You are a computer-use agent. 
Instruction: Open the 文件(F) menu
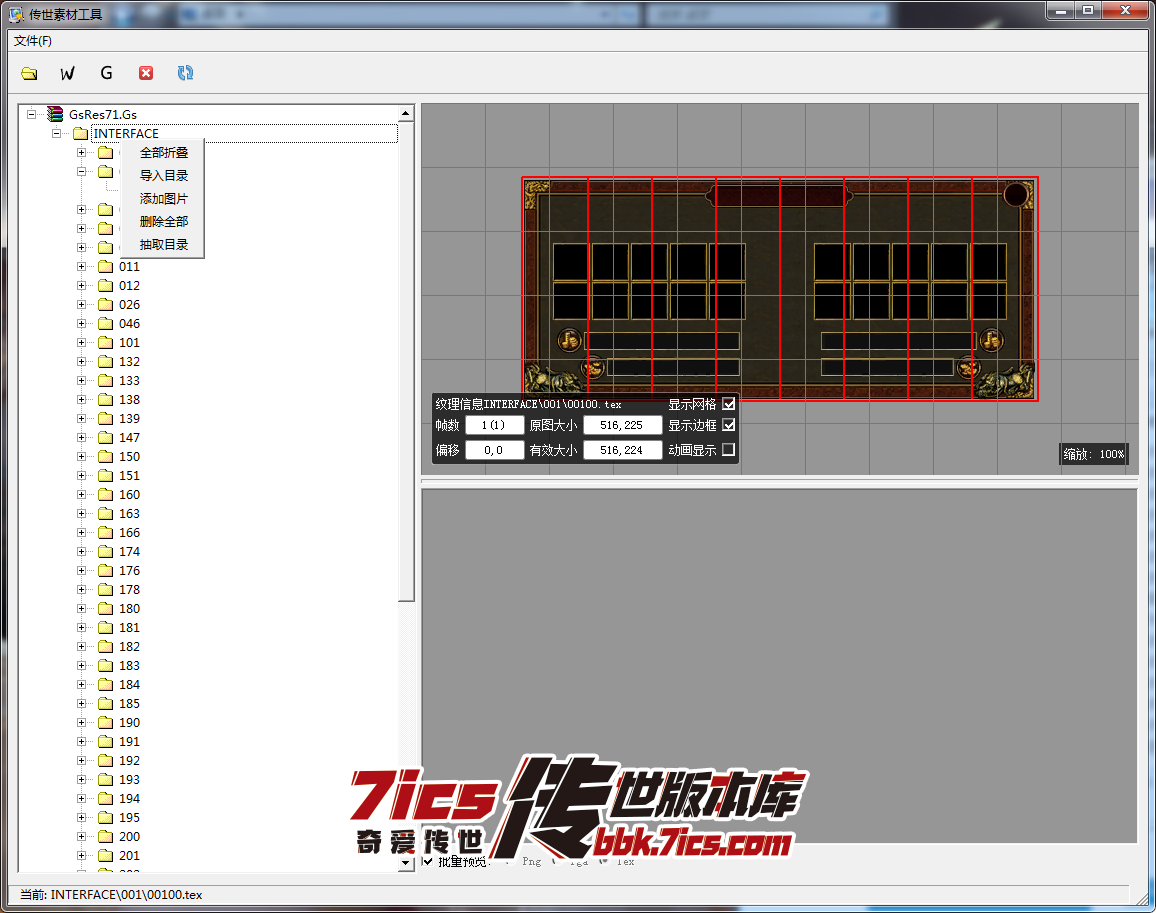point(33,41)
